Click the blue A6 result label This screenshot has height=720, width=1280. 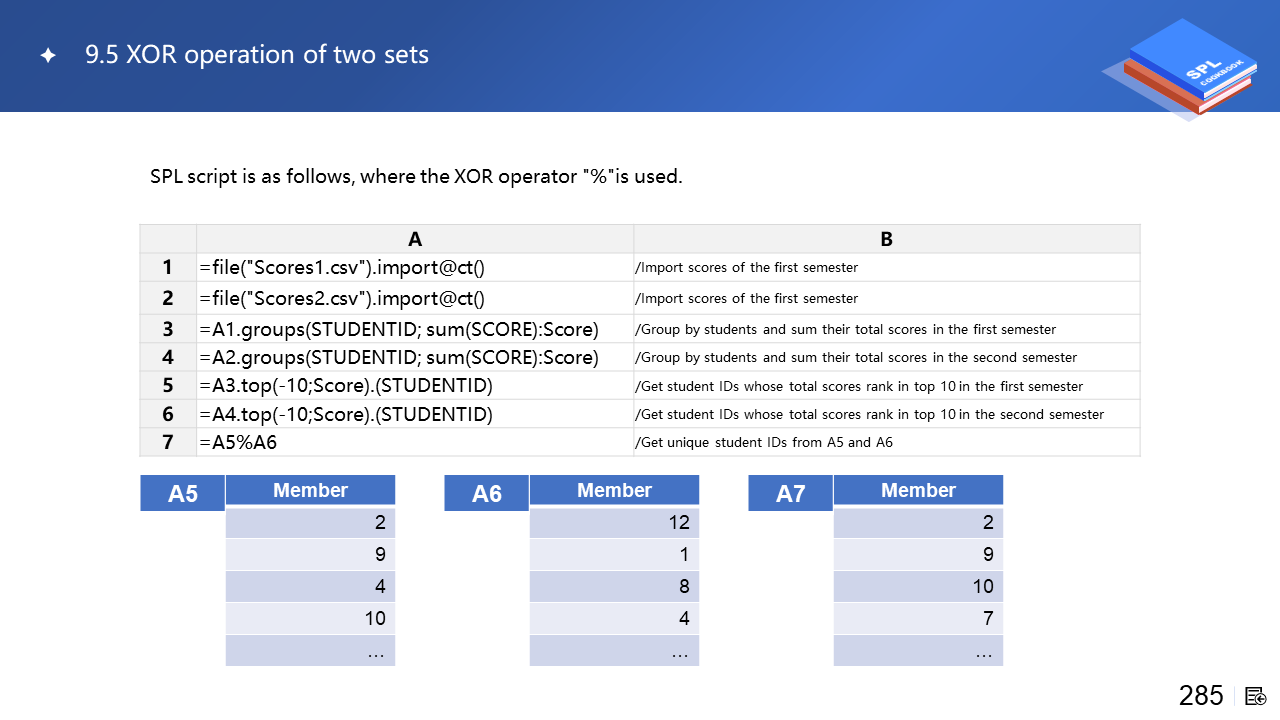point(487,493)
